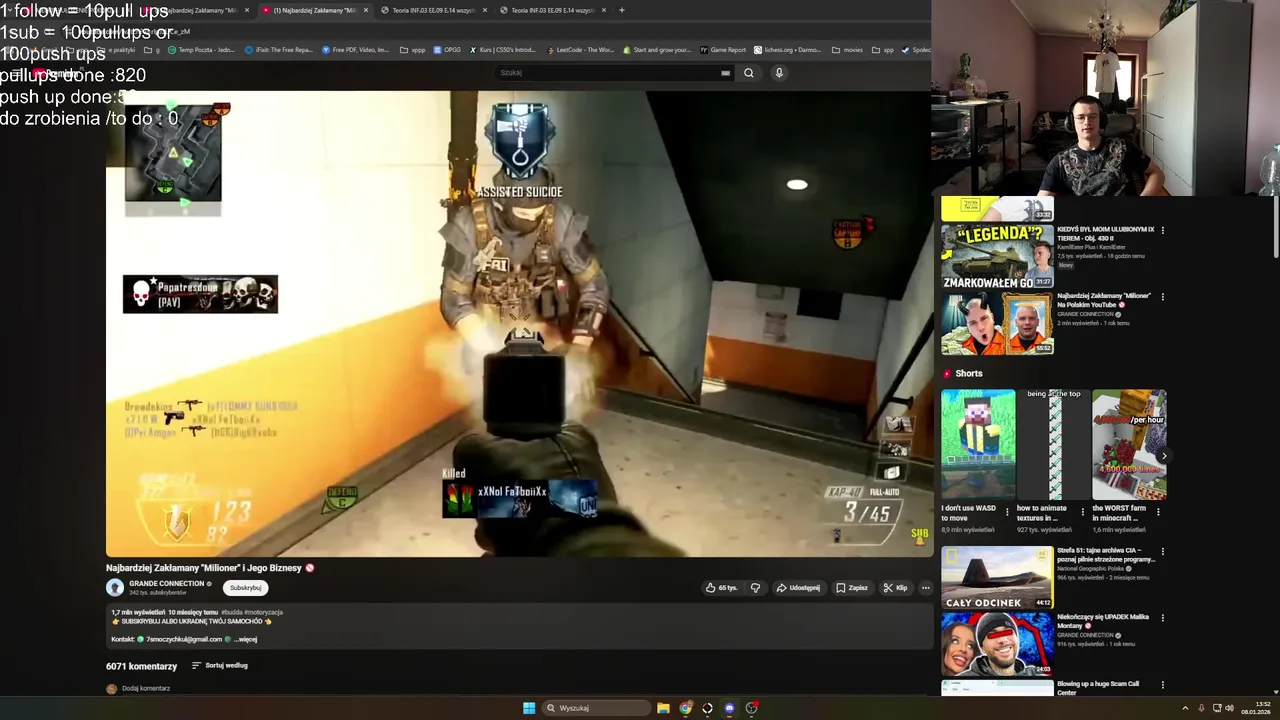
Task: Click the magnifier search button in YouTube
Action: pyautogui.click(x=748, y=73)
